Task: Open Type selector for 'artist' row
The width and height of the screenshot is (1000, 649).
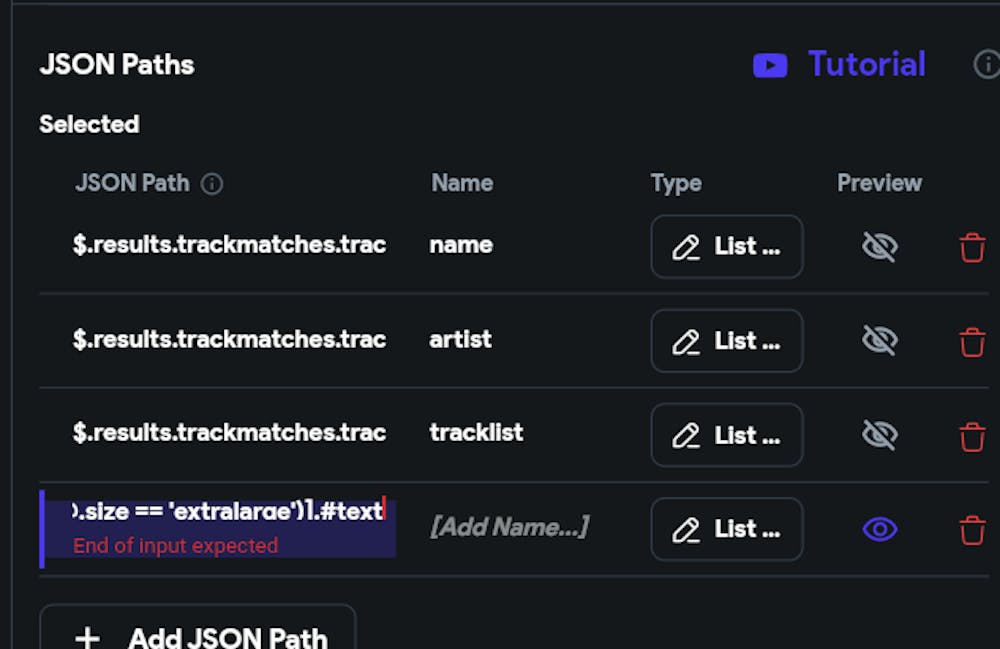Action: point(727,342)
